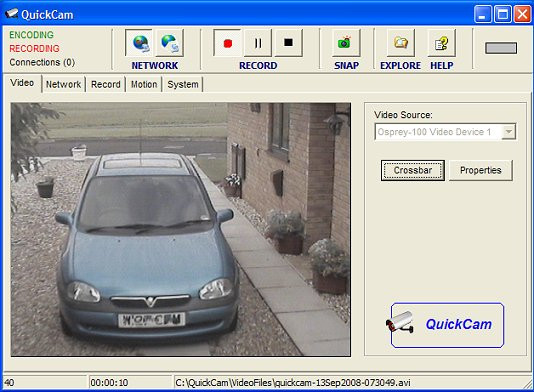Minimize the QuickCam window
534x392 pixels.
tap(483, 14)
